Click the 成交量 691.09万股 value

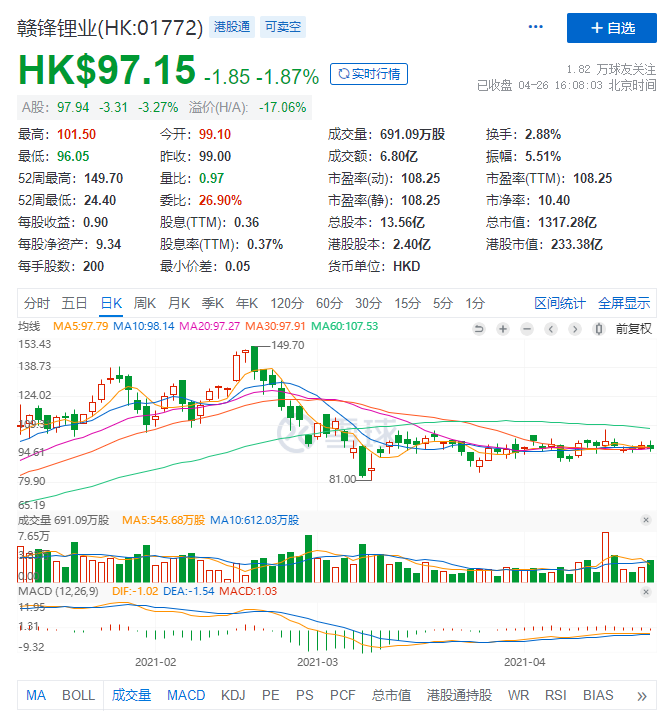[412, 134]
